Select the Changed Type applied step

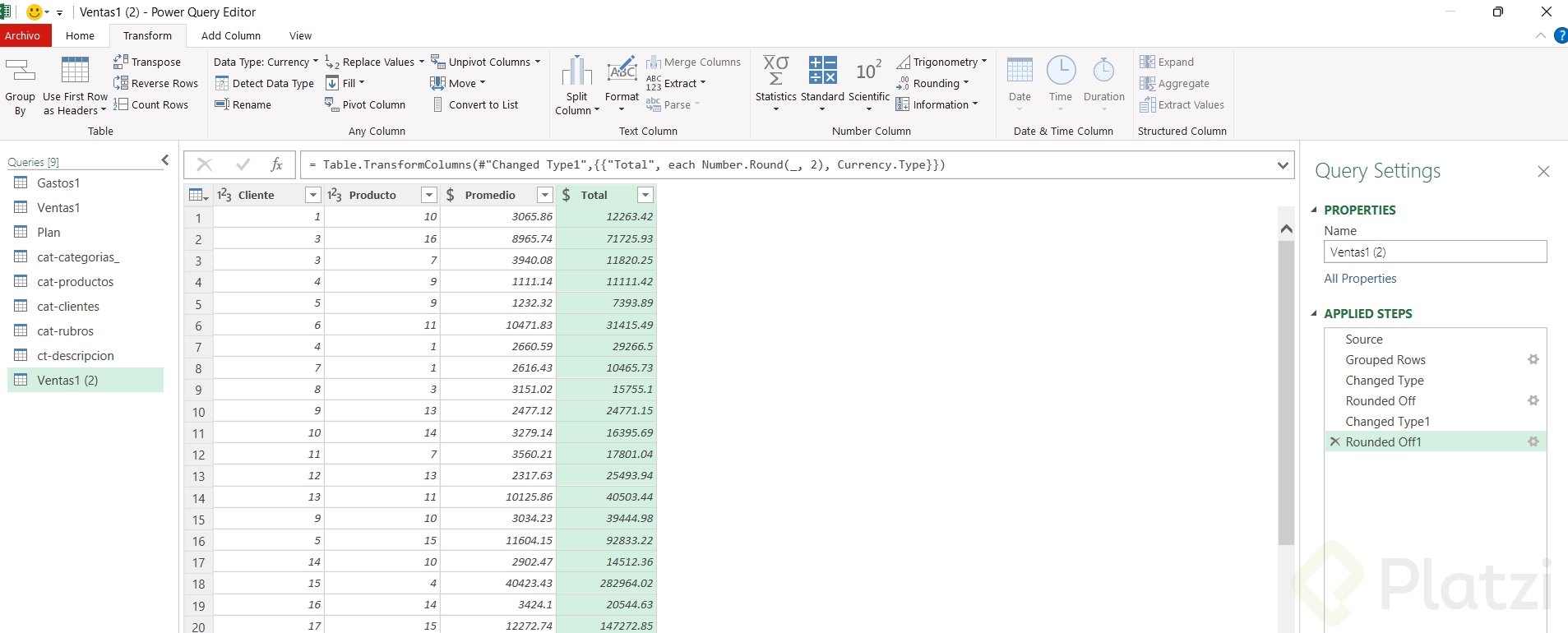click(x=1384, y=381)
